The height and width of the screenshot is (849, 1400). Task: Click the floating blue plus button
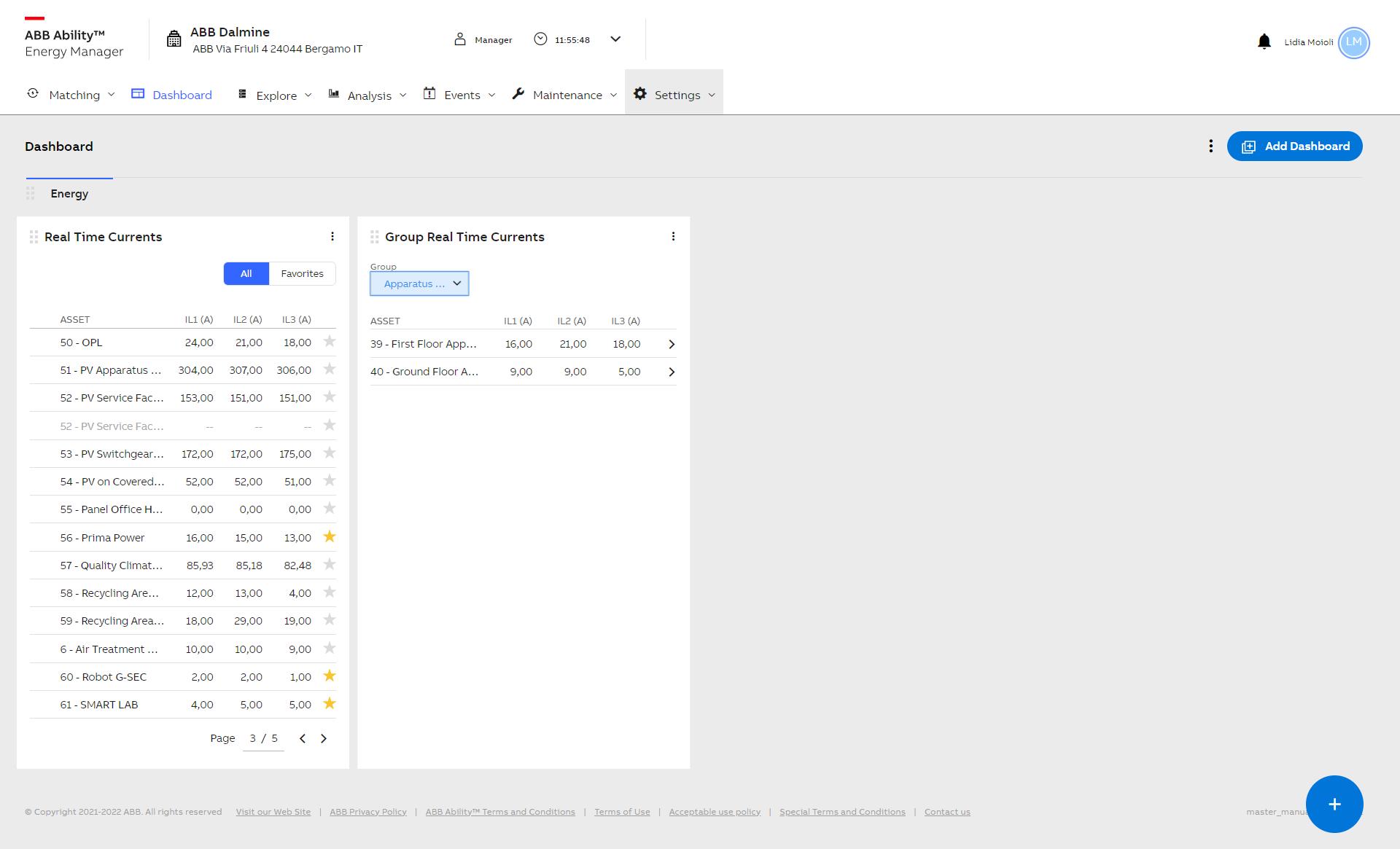(x=1334, y=804)
